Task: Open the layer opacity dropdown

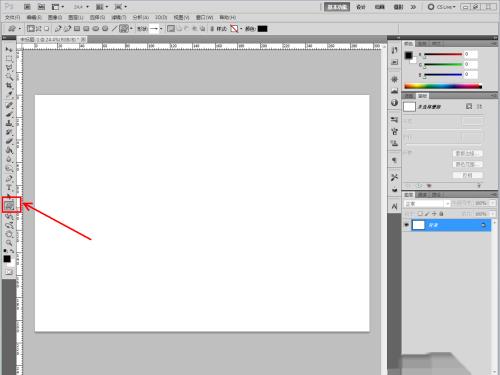Action: point(493,203)
